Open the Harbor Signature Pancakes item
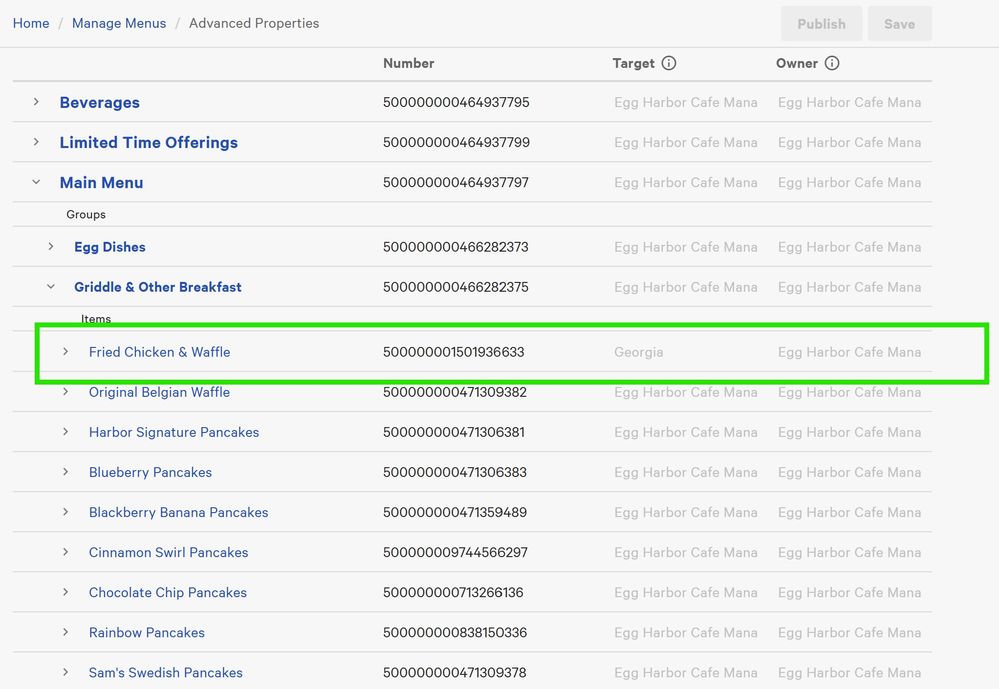The height and width of the screenshot is (689, 999). (174, 432)
